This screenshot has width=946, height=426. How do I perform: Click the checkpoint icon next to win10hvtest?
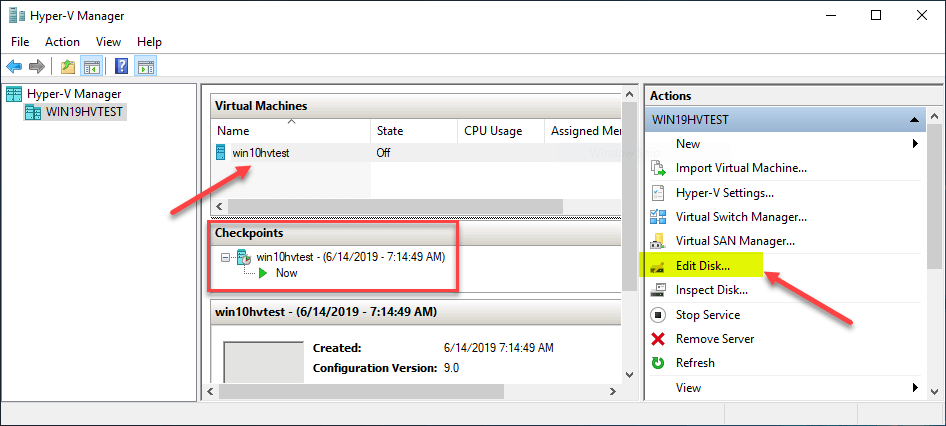pyautogui.click(x=244, y=257)
